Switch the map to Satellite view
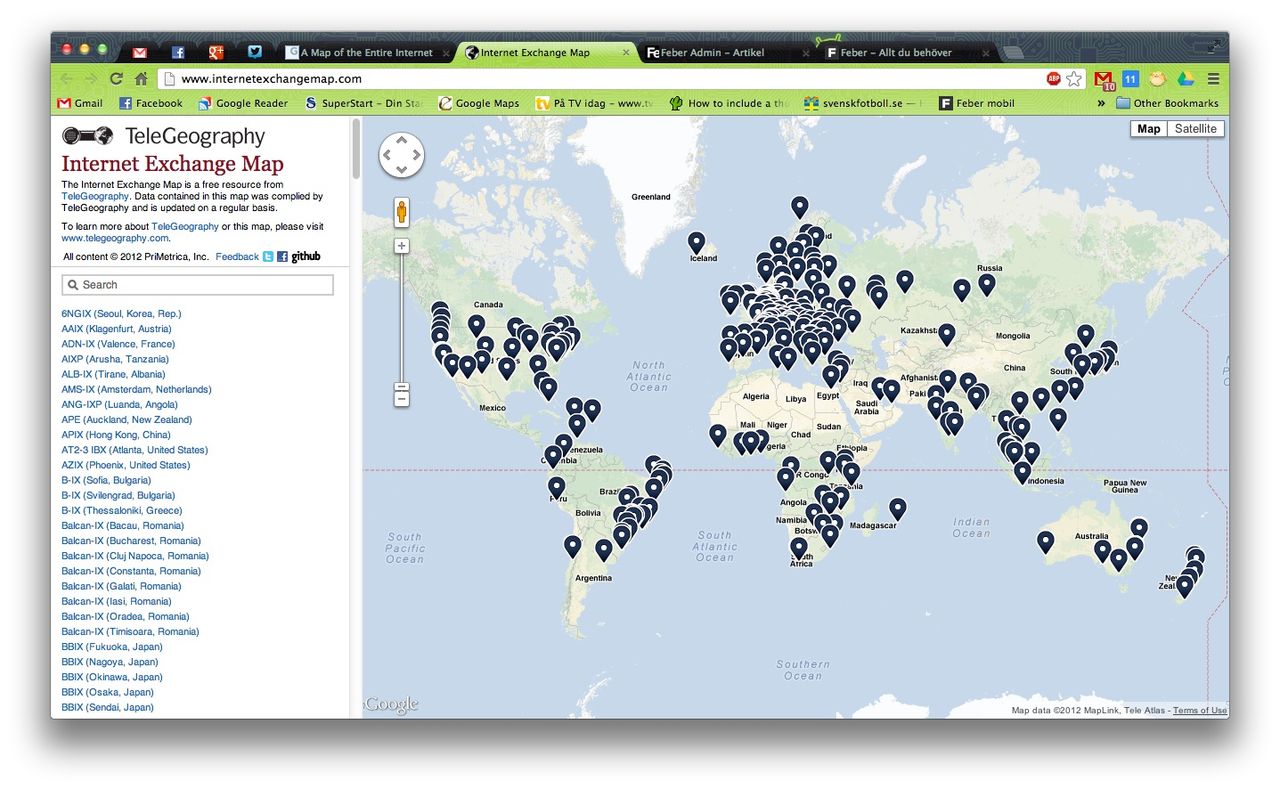 tap(1195, 129)
